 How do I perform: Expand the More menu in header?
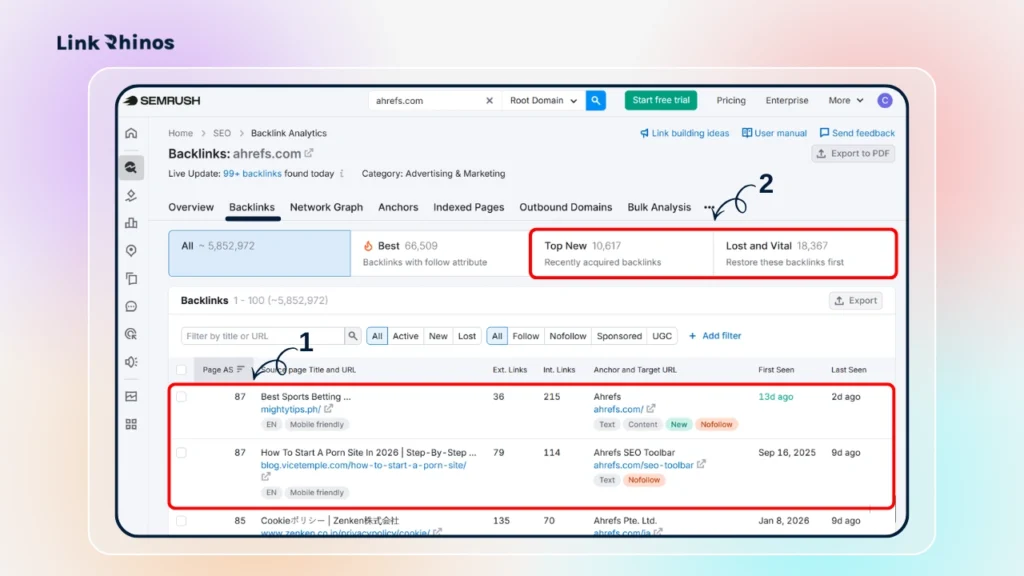tap(846, 101)
